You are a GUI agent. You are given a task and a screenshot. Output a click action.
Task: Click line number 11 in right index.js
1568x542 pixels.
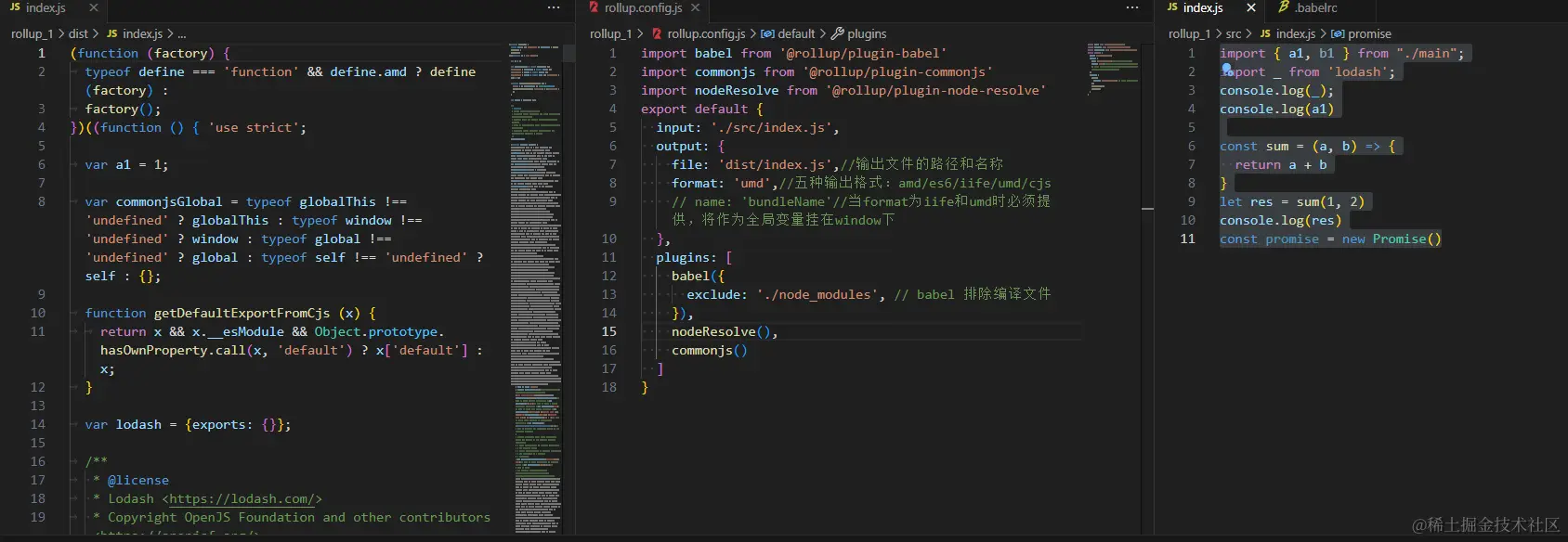(x=1187, y=239)
